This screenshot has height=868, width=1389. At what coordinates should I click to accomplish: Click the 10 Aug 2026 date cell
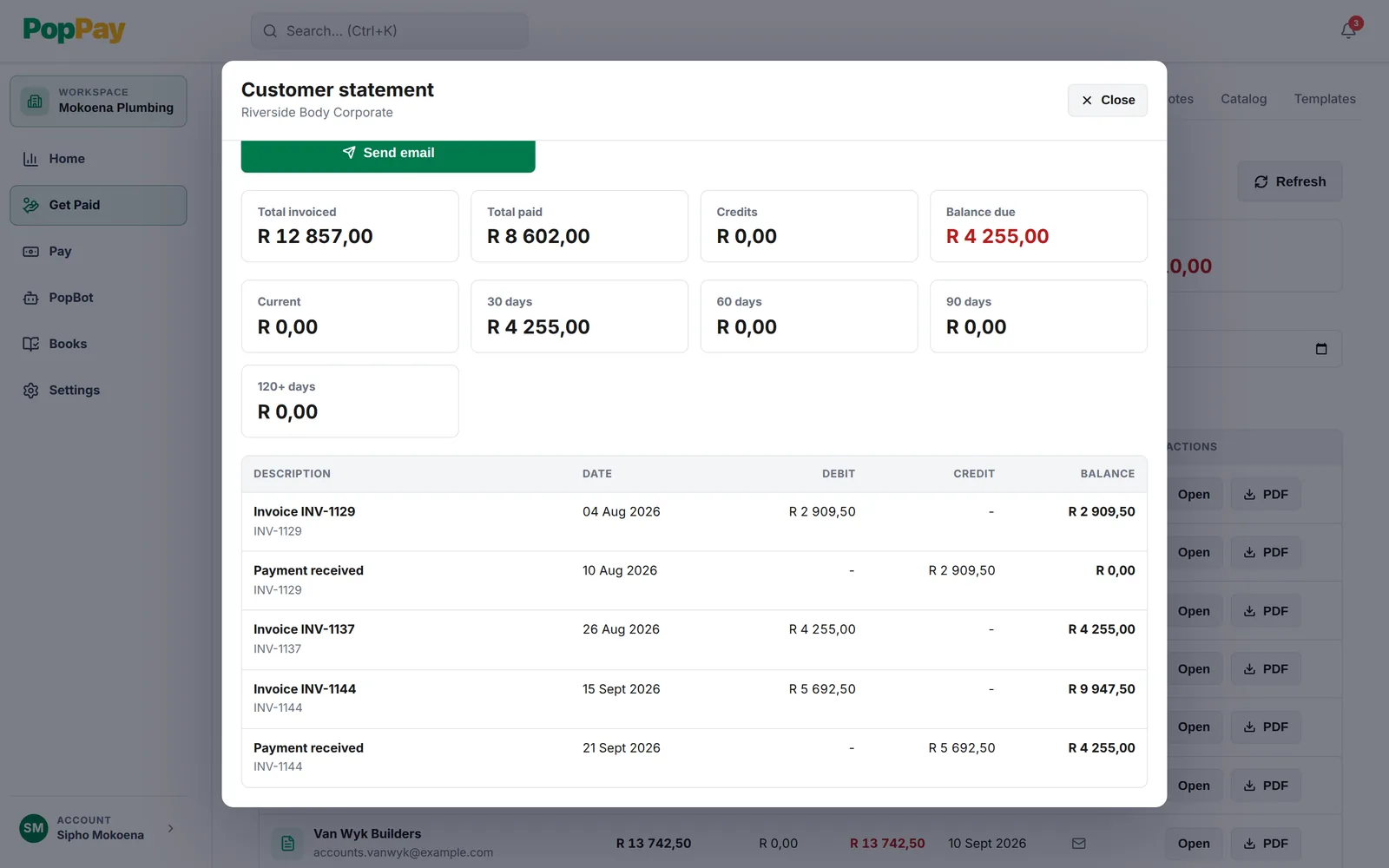pyautogui.click(x=620, y=570)
